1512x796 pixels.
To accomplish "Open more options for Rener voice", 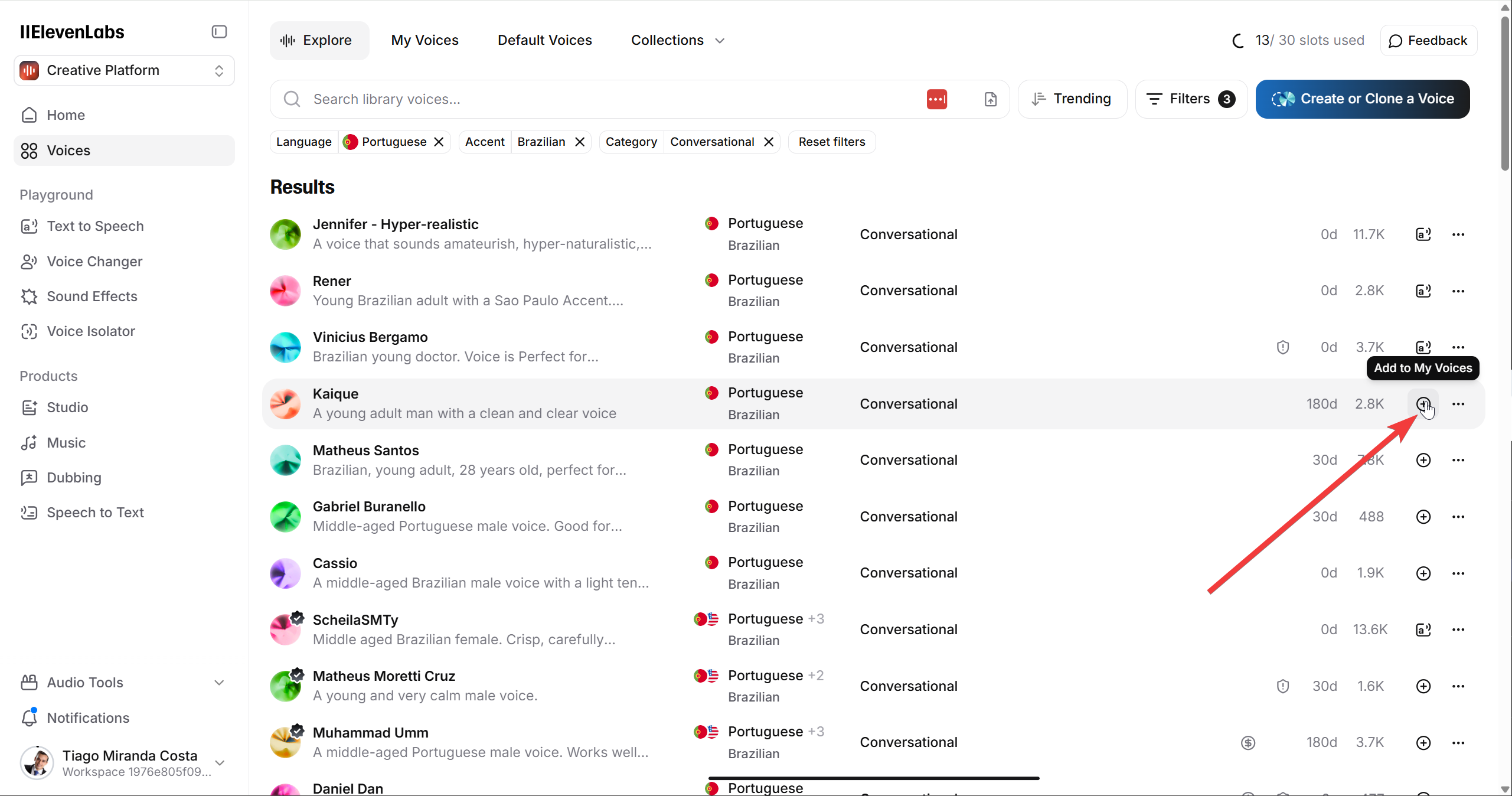I will tap(1458, 291).
